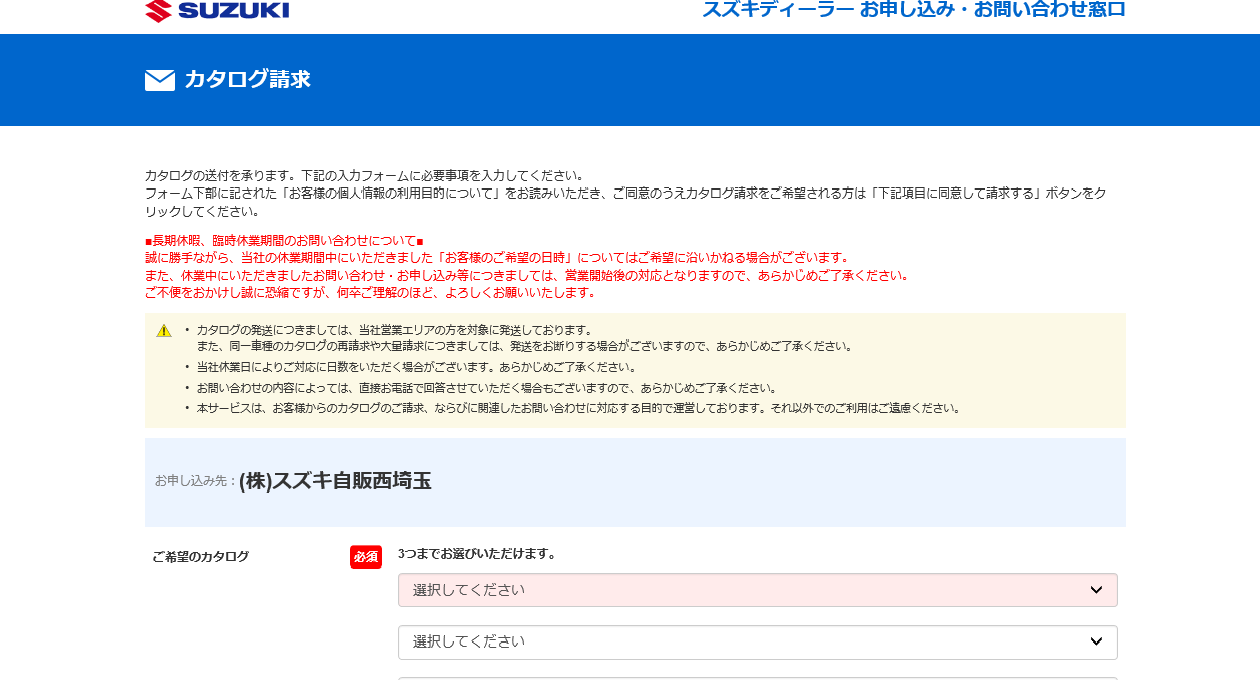Click the red 必須 required badge

coord(366,557)
